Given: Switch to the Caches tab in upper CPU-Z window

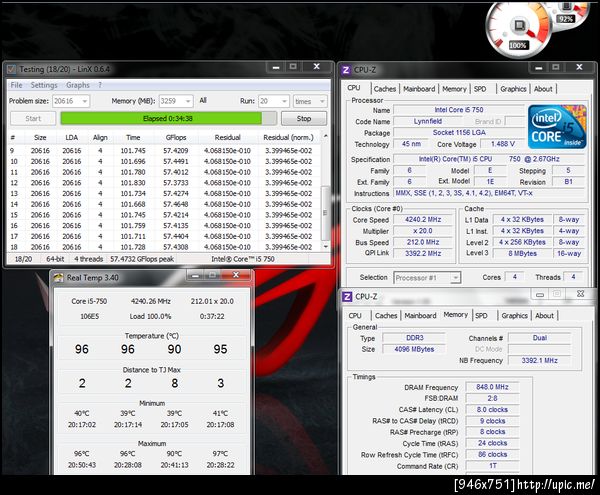Looking at the screenshot, I should [x=385, y=89].
